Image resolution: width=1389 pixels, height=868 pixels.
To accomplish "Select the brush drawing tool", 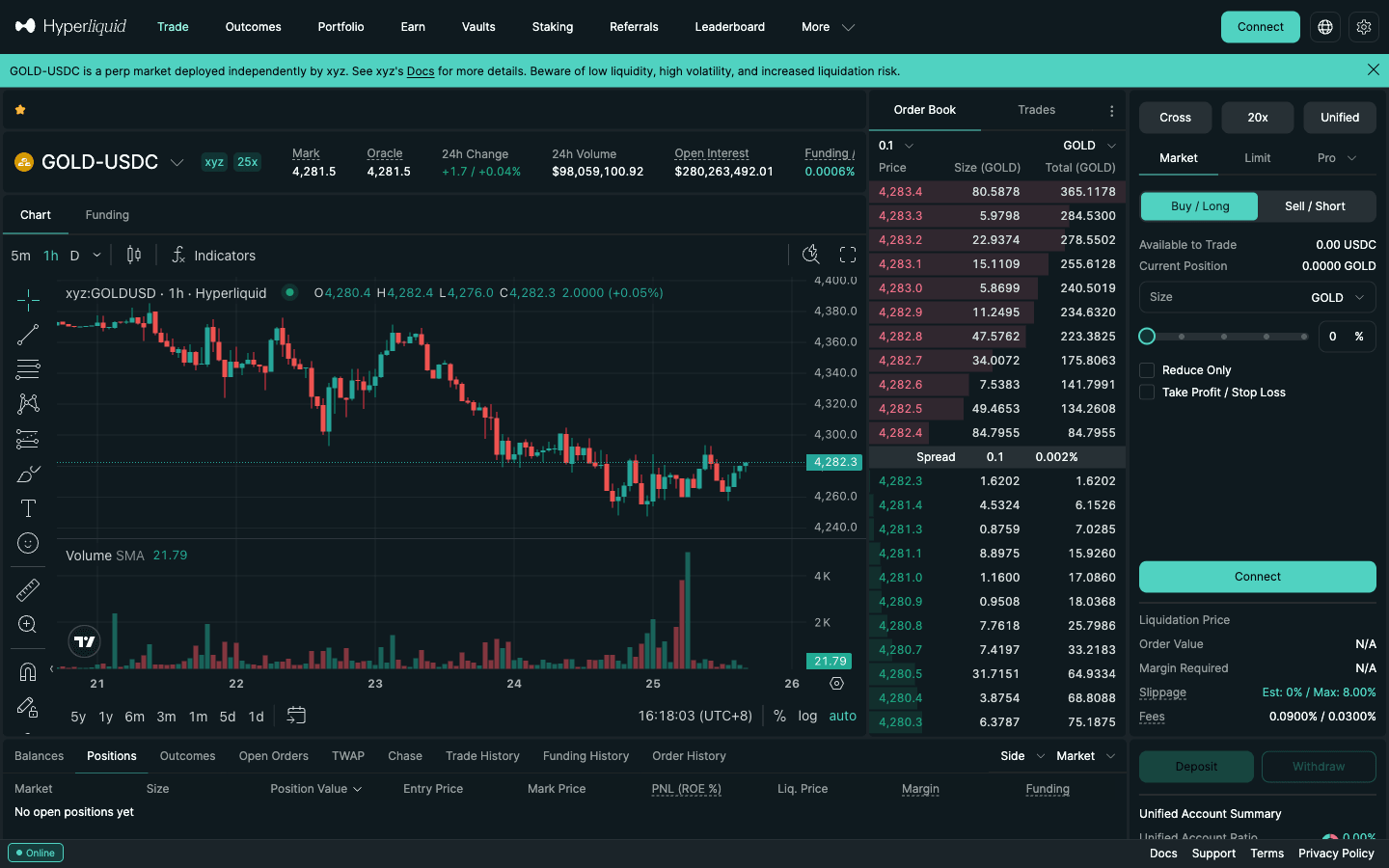I will click(x=28, y=474).
